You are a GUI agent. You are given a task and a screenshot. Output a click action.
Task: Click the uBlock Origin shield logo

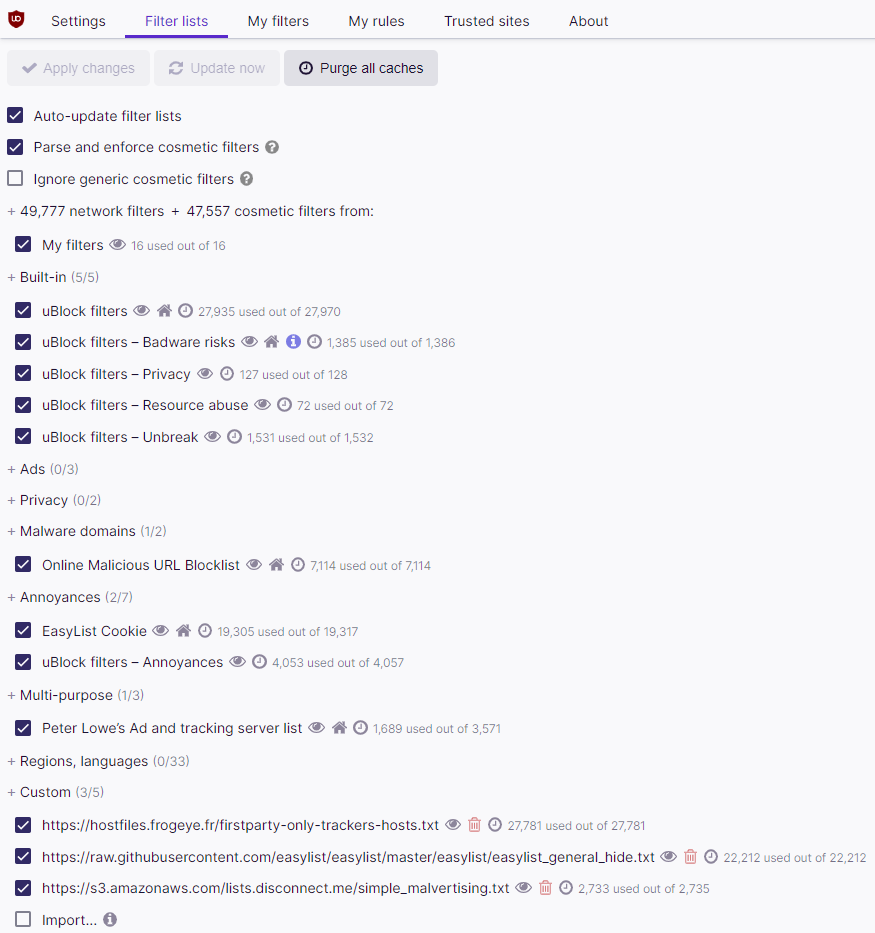[16, 20]
